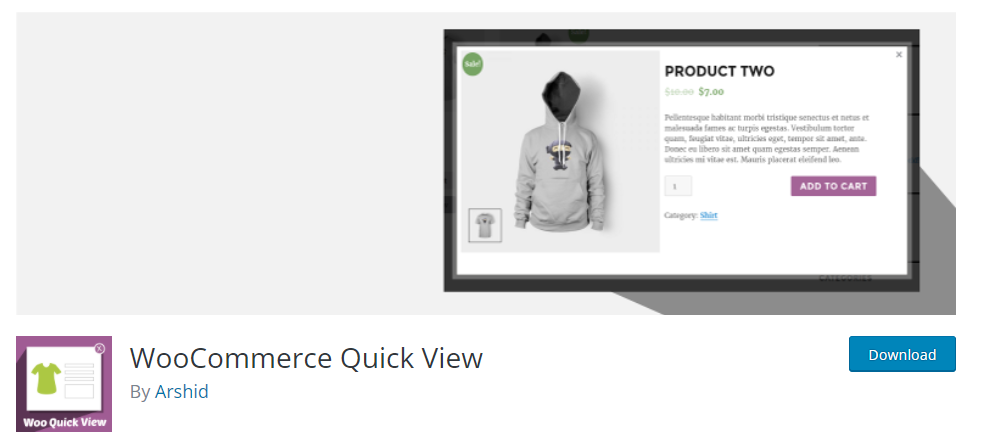Click the Woo Quick View plugin icon
The width and height of the screenshot is (991, 446).
[64, 384]
